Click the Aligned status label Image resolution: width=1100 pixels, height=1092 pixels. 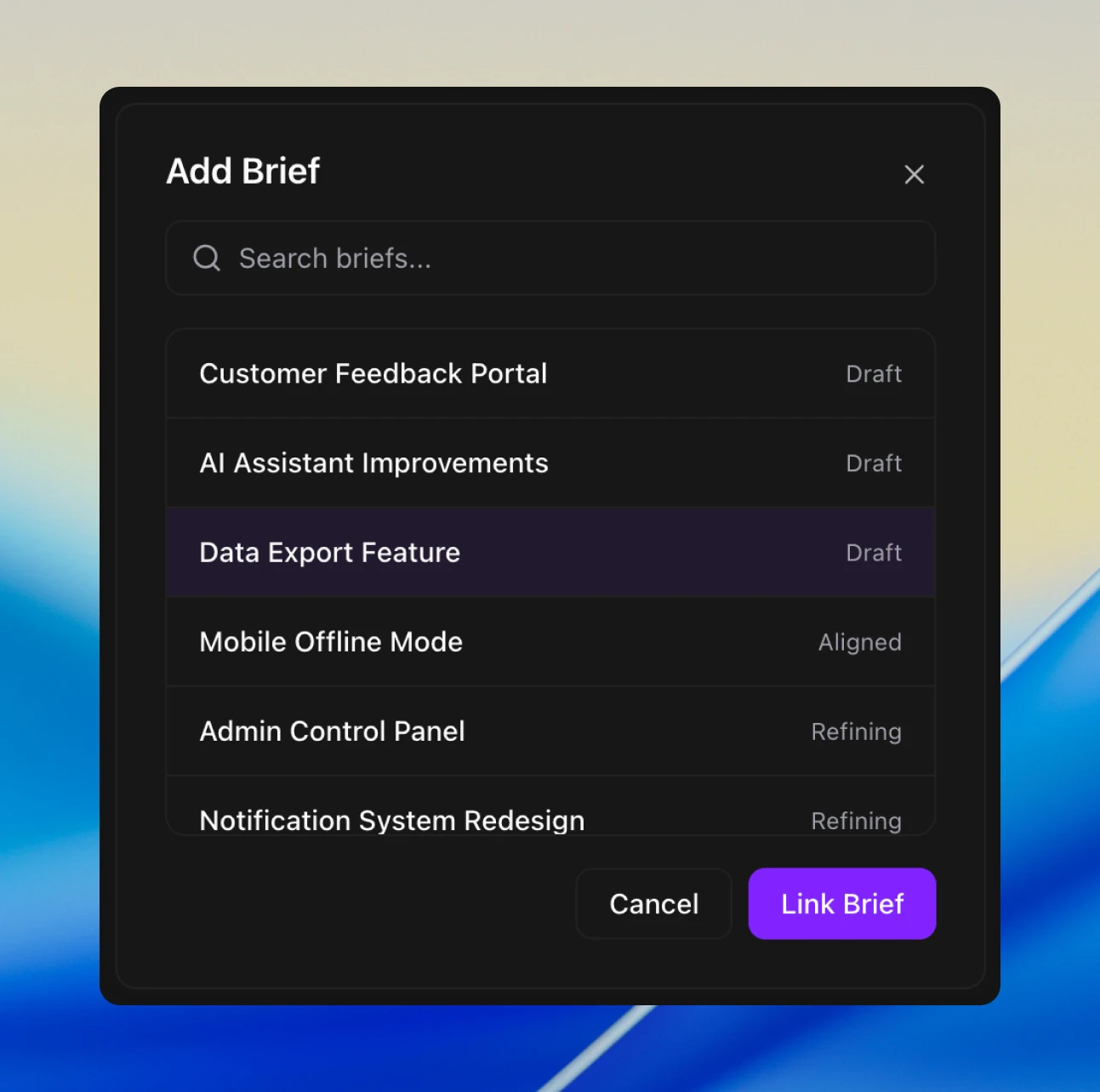pos(859,642)
